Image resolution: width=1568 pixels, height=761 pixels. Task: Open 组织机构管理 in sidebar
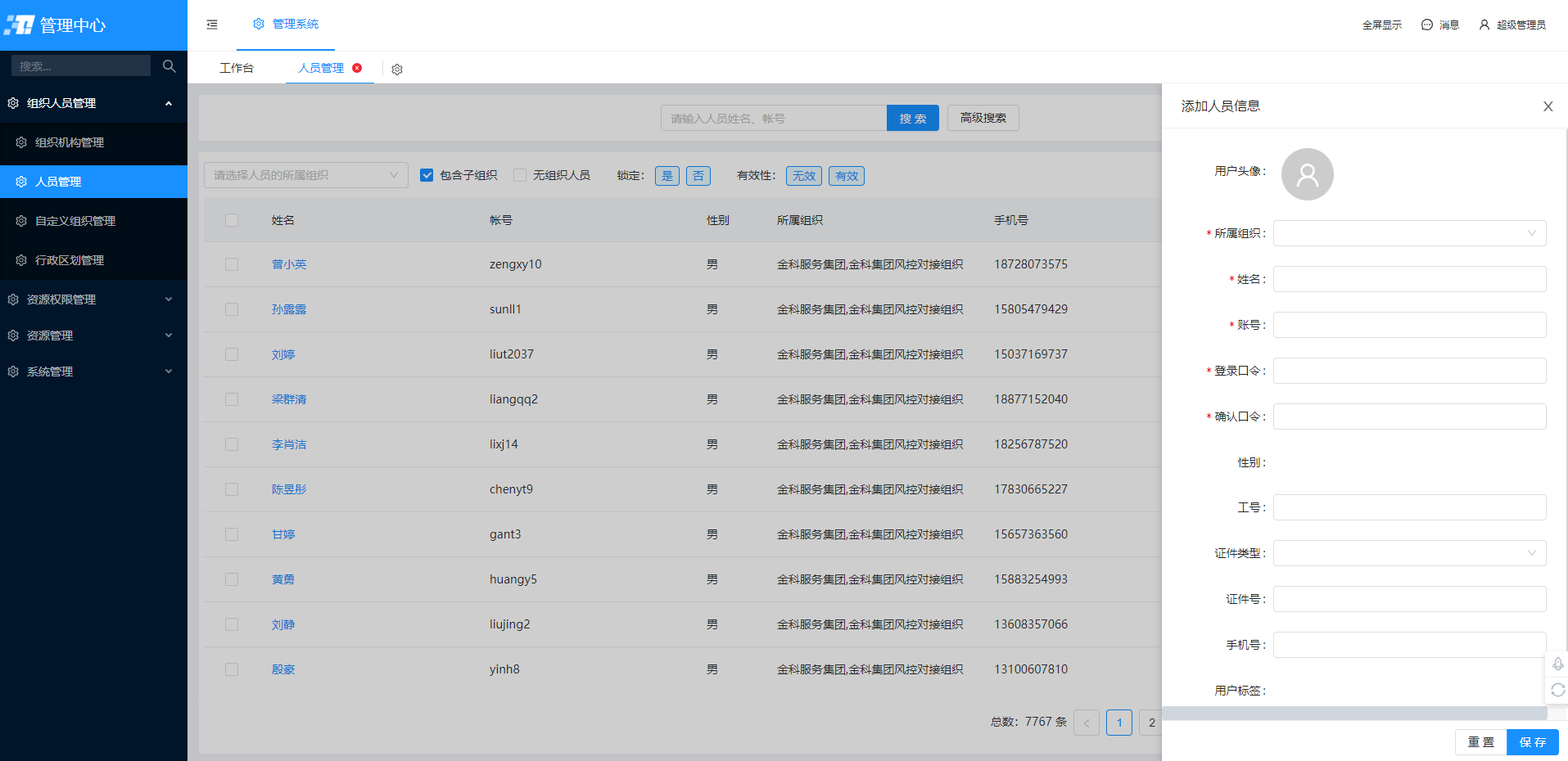coord(93,142)
